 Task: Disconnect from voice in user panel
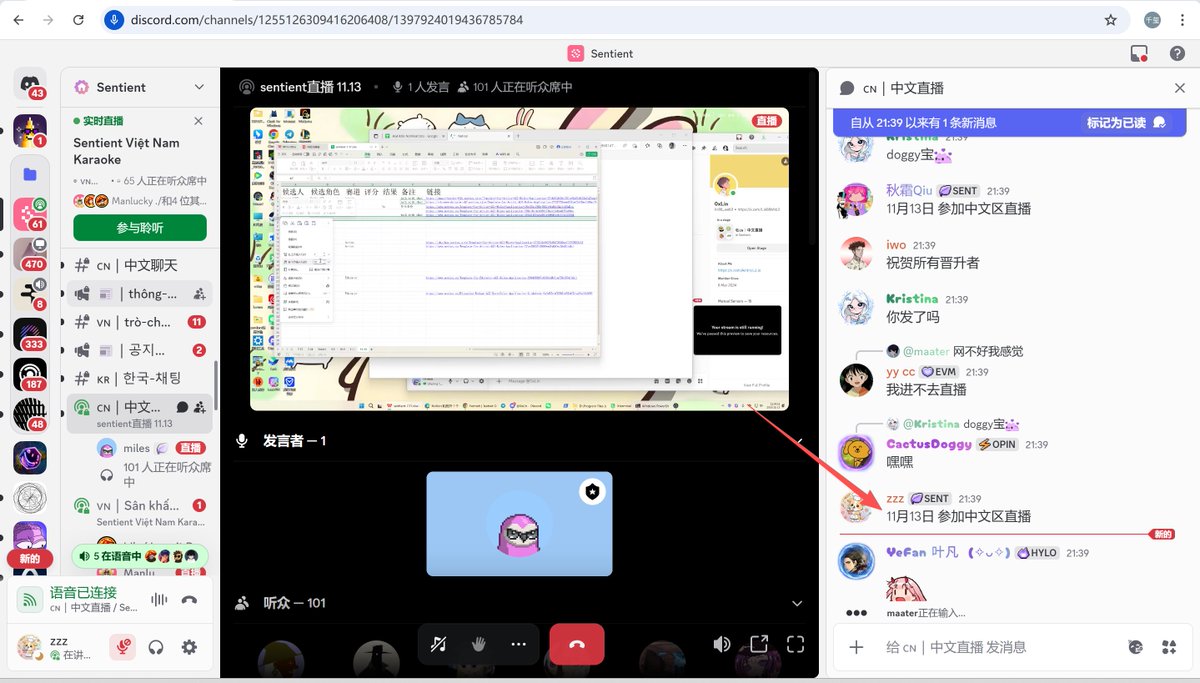(189, 600)
